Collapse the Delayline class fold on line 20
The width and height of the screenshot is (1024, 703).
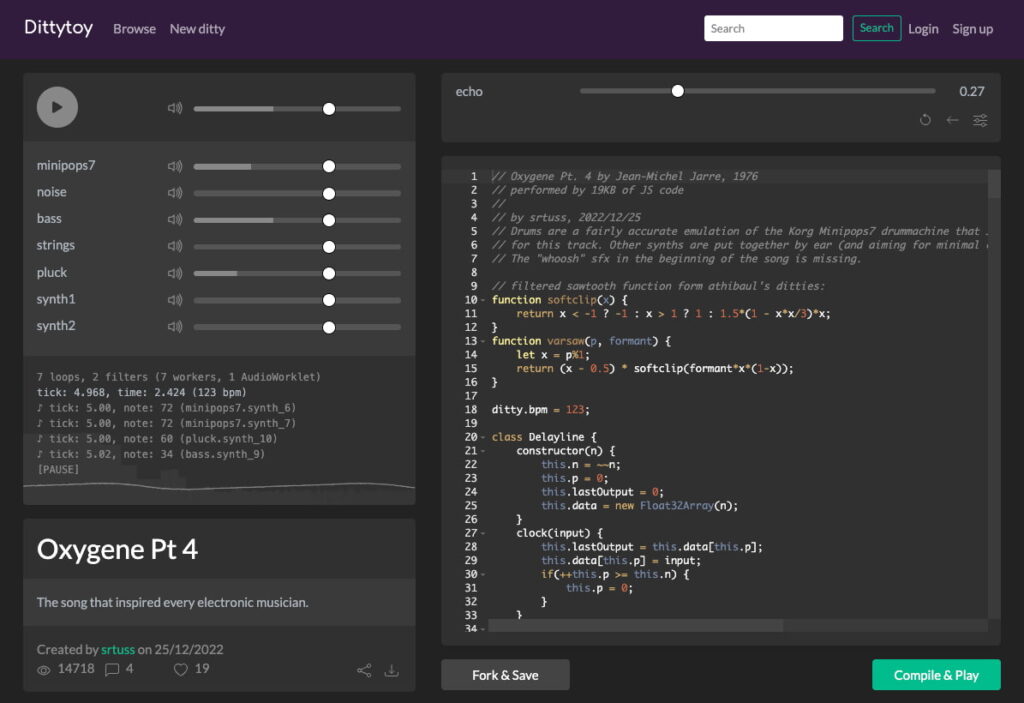point(483,438)
